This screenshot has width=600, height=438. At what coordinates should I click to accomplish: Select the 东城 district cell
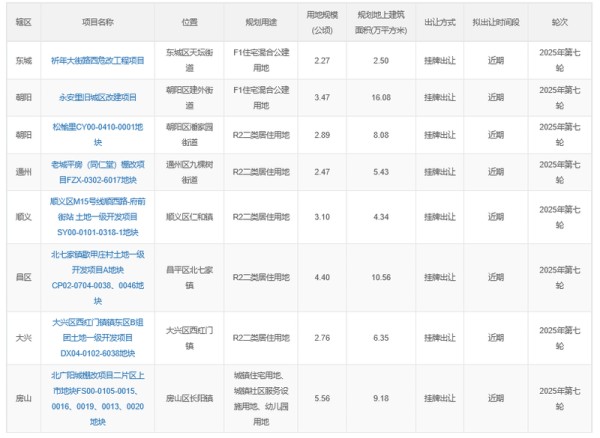23,60
